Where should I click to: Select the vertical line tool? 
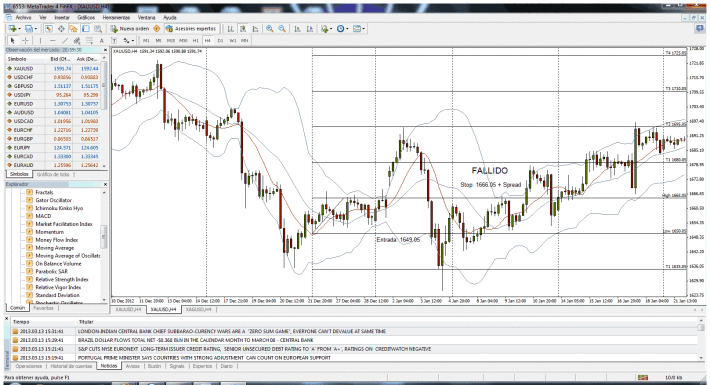click(x=40, y=40)
